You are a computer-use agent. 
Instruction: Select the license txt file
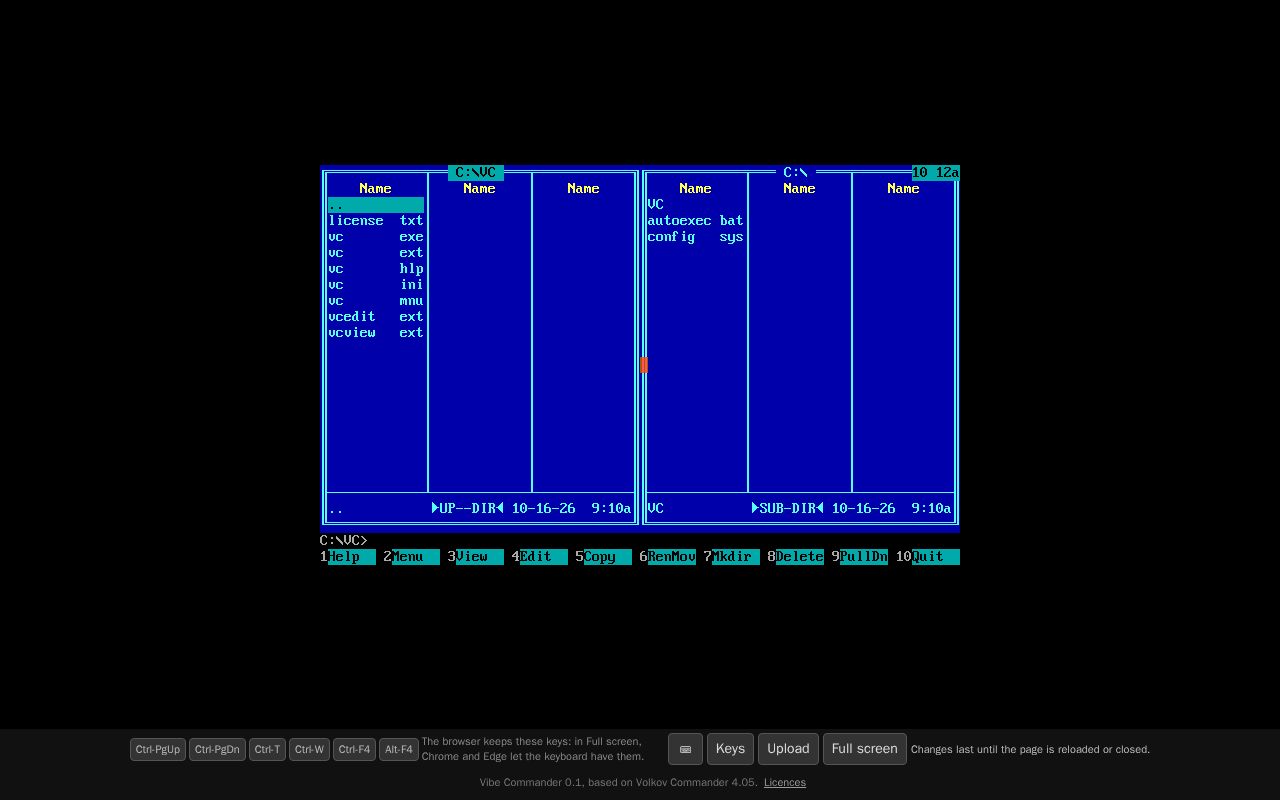376,220
